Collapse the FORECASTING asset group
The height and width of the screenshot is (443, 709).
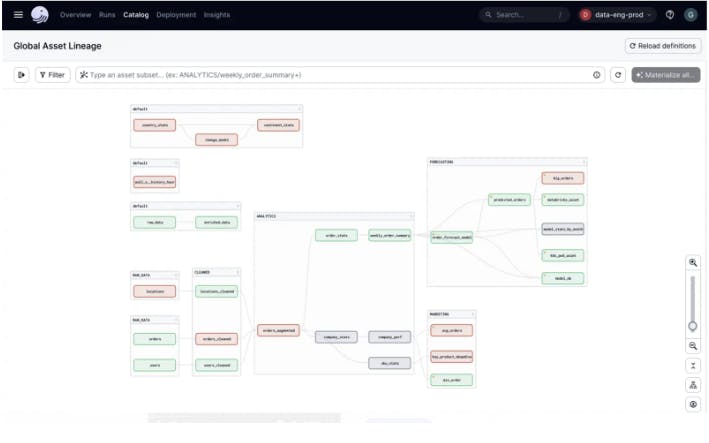(x=583, y=161)
